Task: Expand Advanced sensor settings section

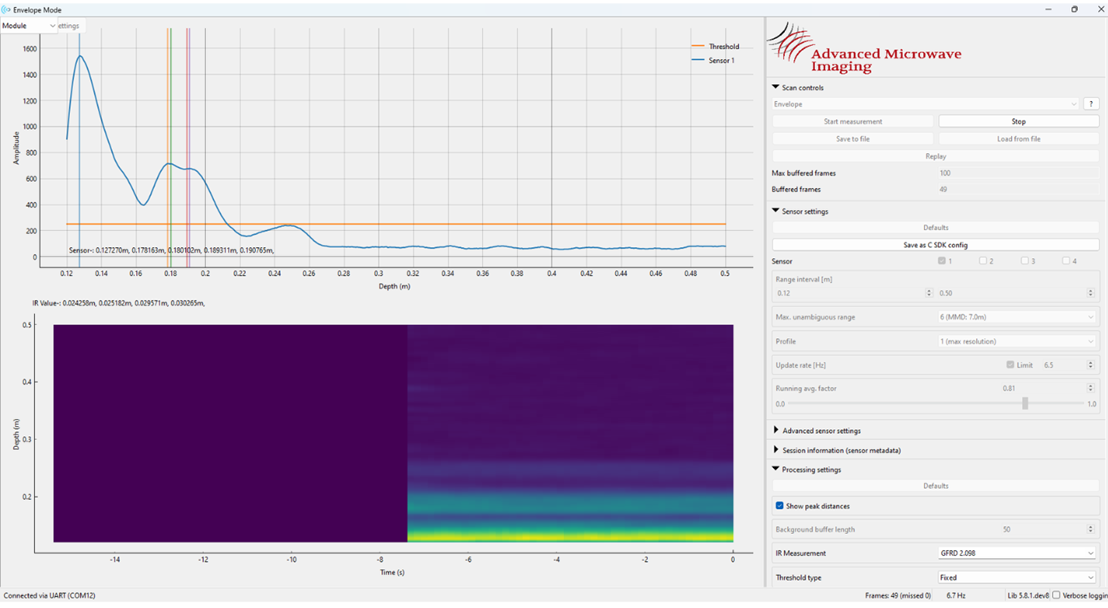Action: click(776, 430)
